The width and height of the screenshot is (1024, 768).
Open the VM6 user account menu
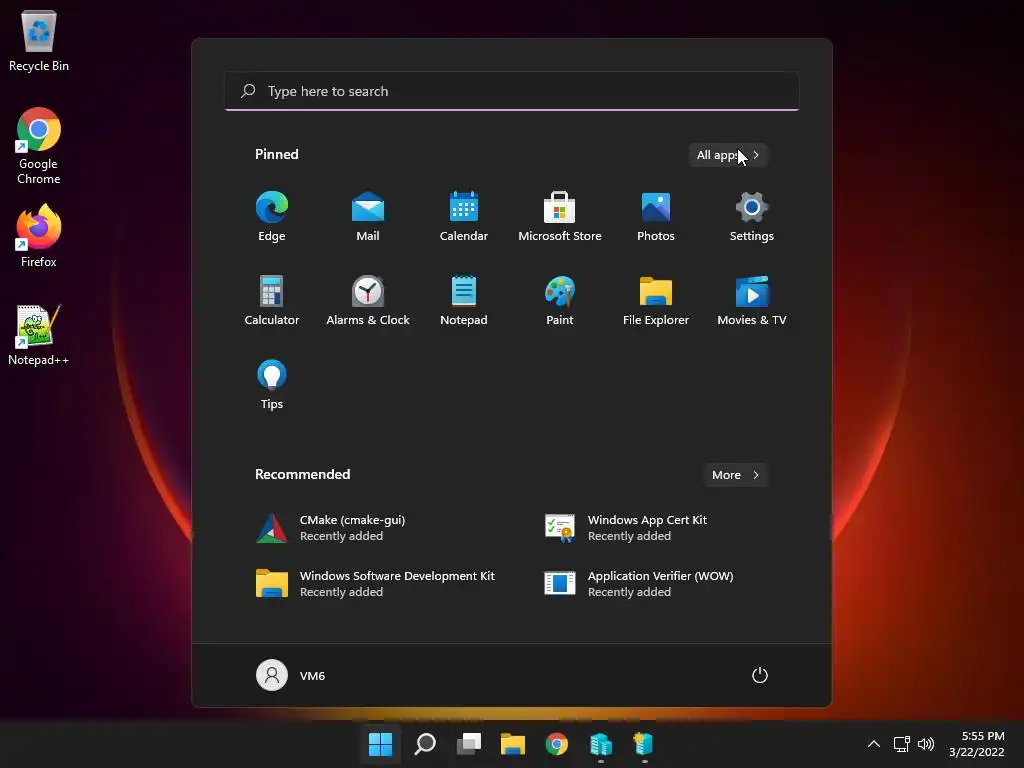[291, 675]
